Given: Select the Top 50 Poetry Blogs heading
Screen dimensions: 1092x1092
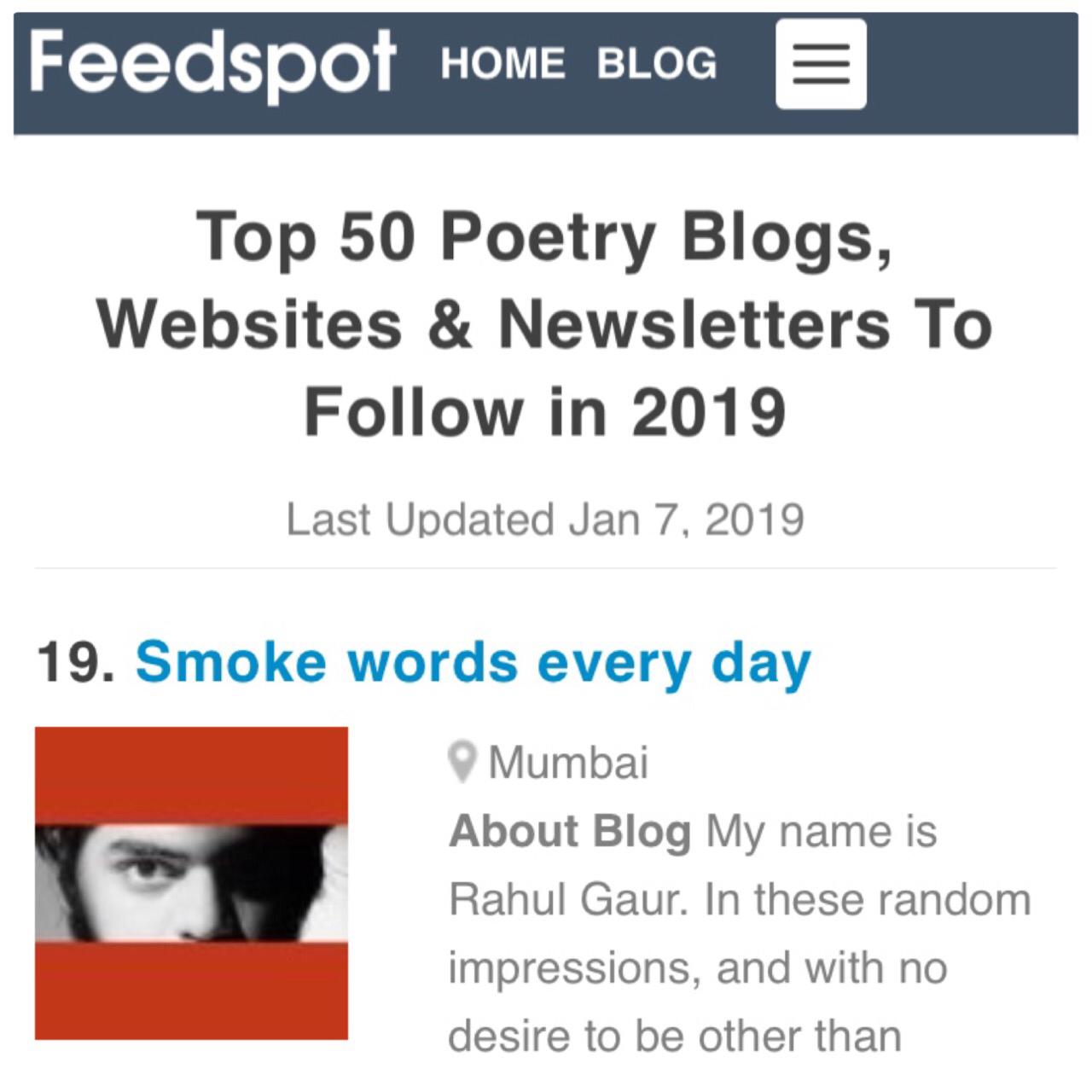Looking at the screenshot, I should point(545,237).
